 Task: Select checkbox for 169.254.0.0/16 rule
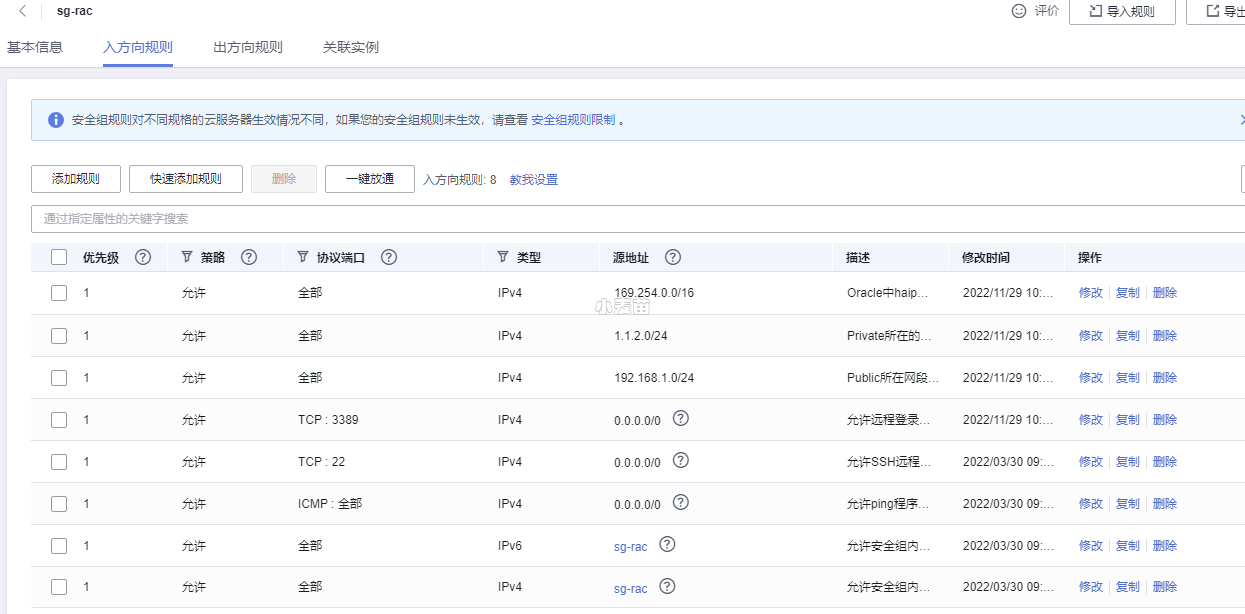(59, 293)
